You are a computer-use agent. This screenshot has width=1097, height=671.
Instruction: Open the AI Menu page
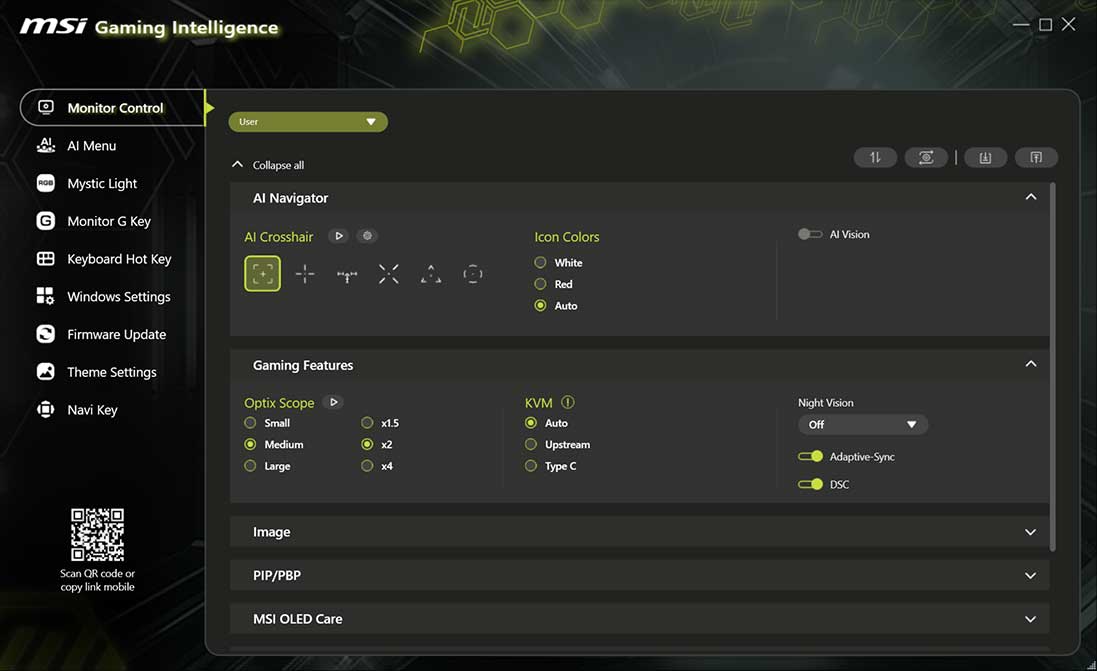(92, 146)
